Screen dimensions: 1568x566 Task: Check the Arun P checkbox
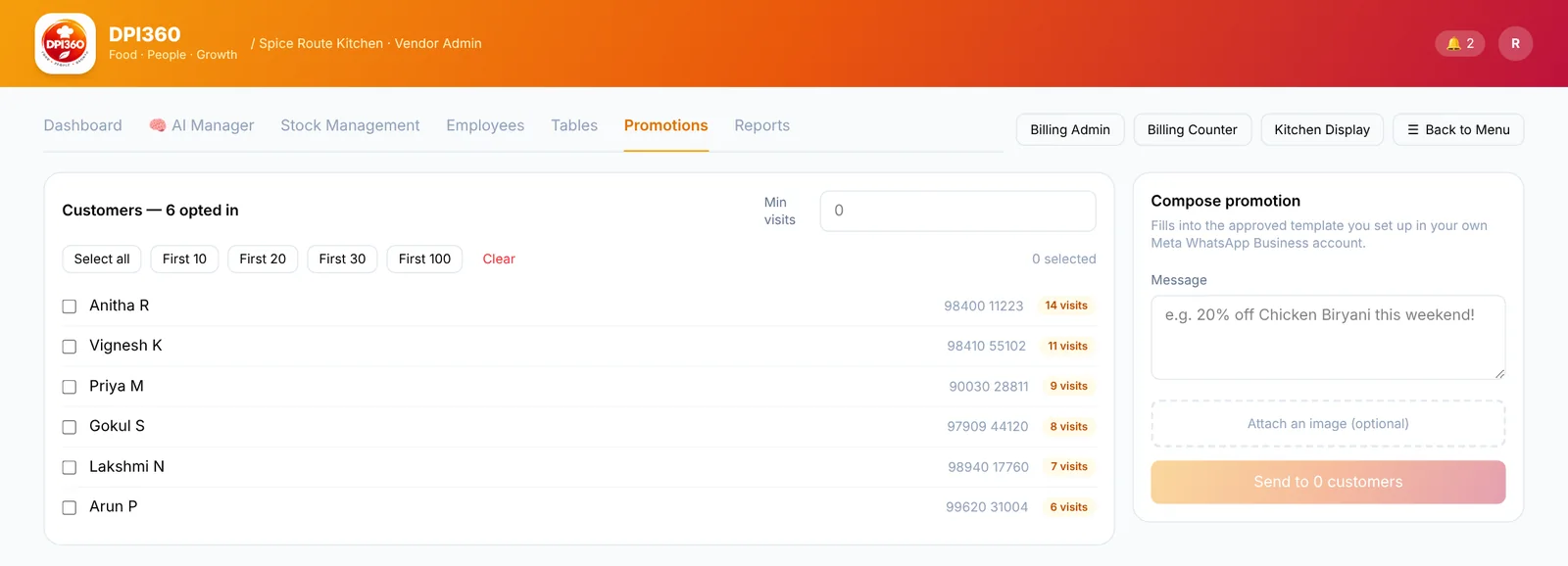[70, 508]
